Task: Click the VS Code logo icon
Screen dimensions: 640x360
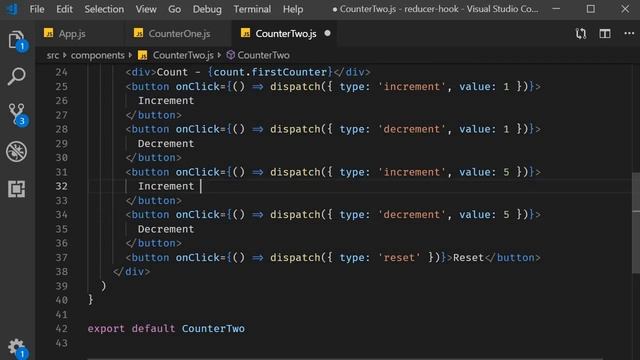Action: pos(12,9)
